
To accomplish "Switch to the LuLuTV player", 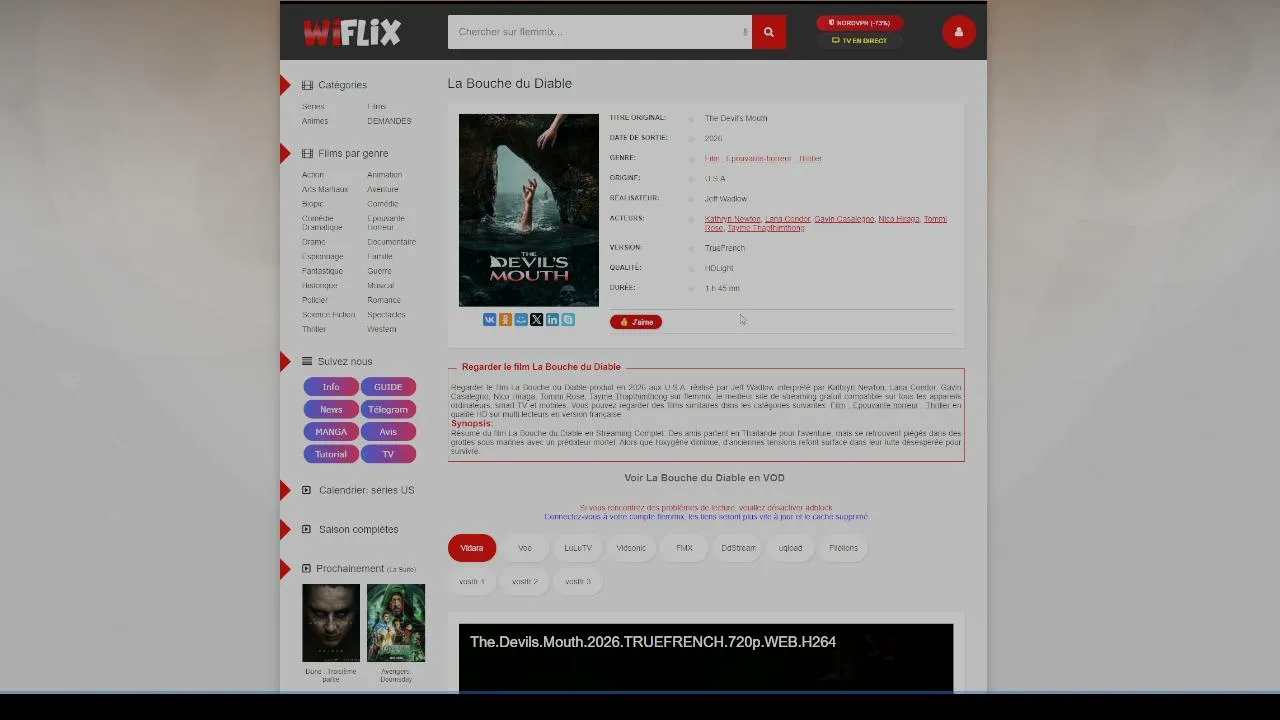I will (578, 548).
